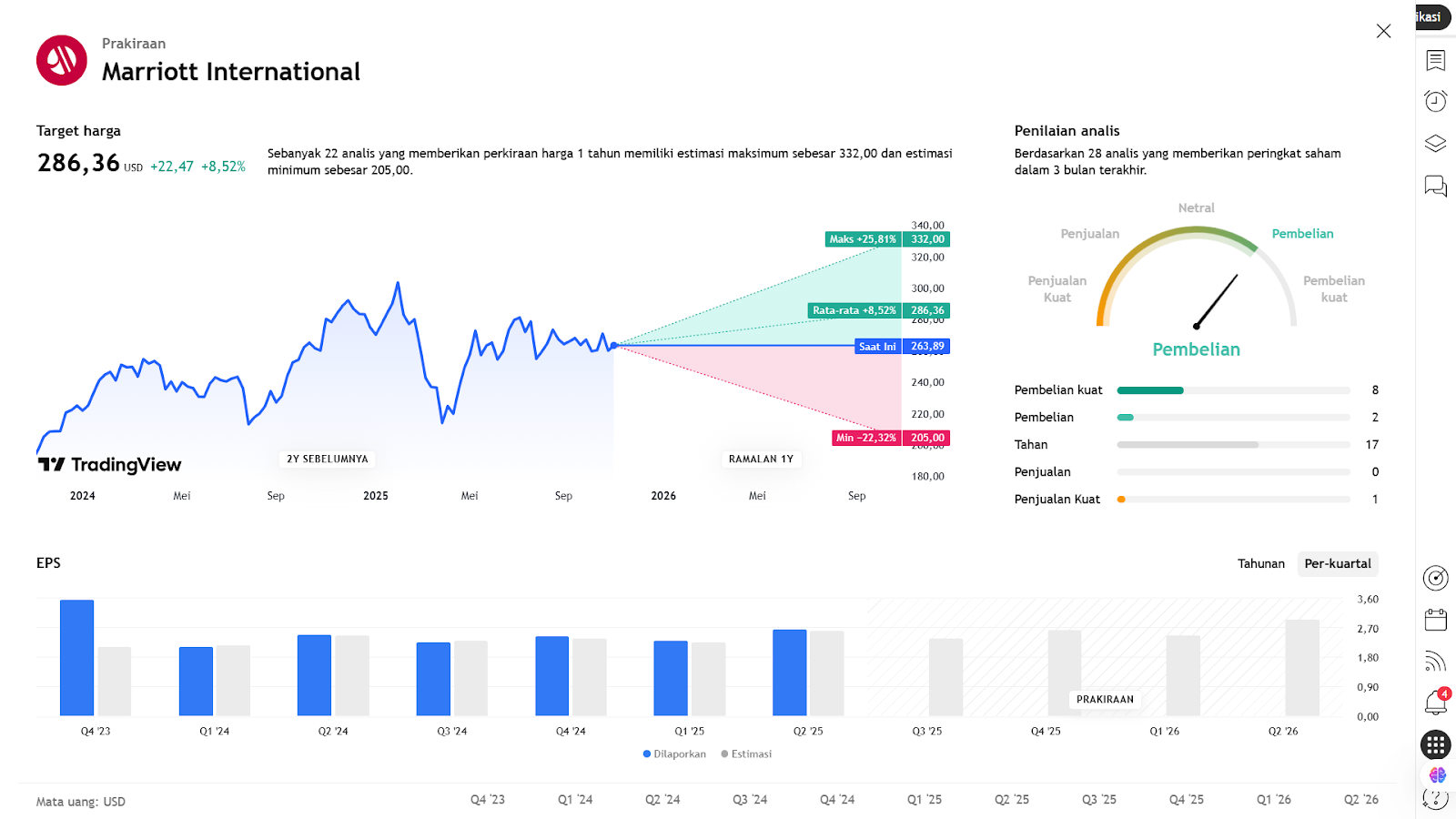Open the notifications bell with badge
The image size is (1456, 819).
[1435, 703]
